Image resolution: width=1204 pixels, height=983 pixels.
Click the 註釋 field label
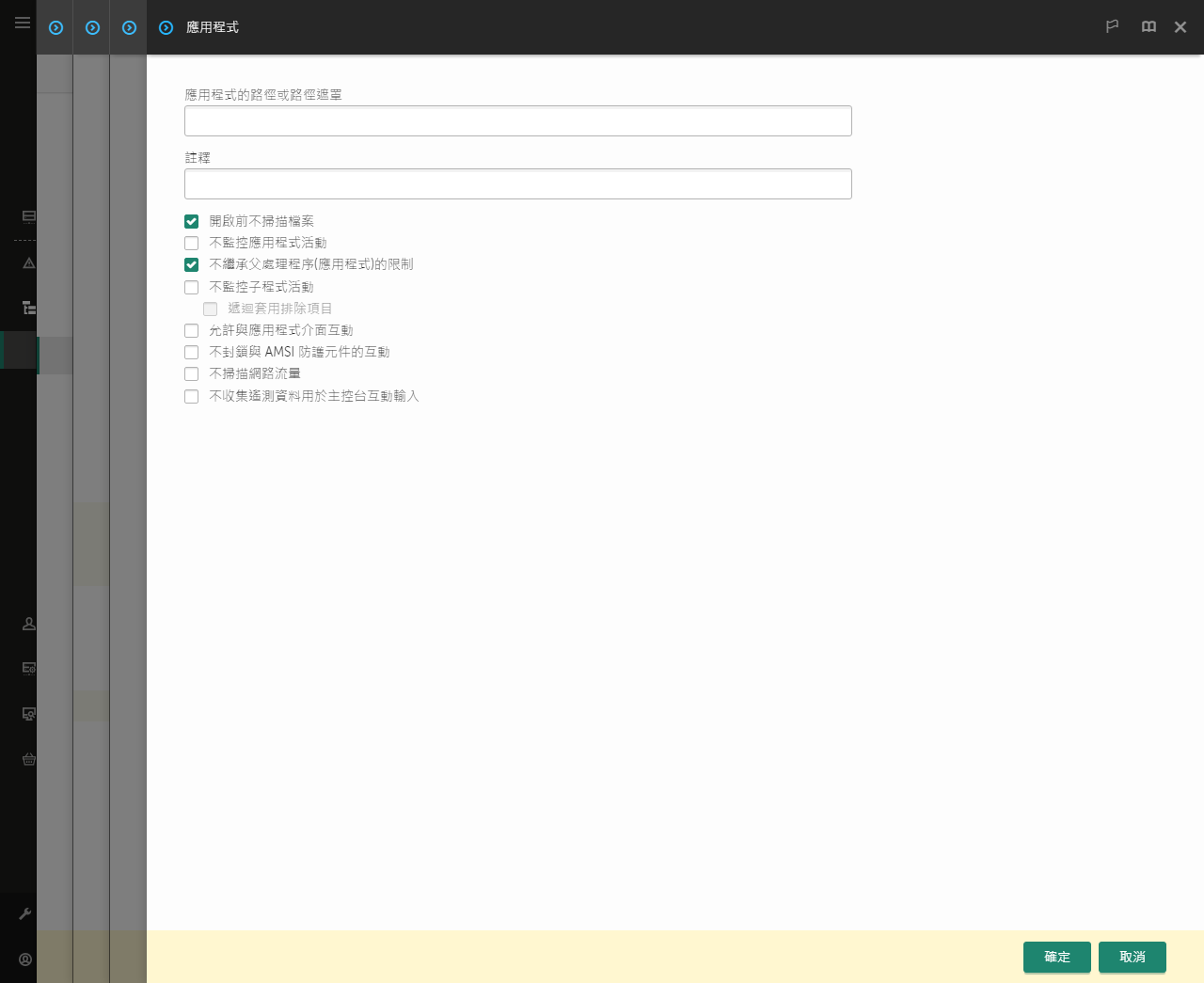[198, 158]
